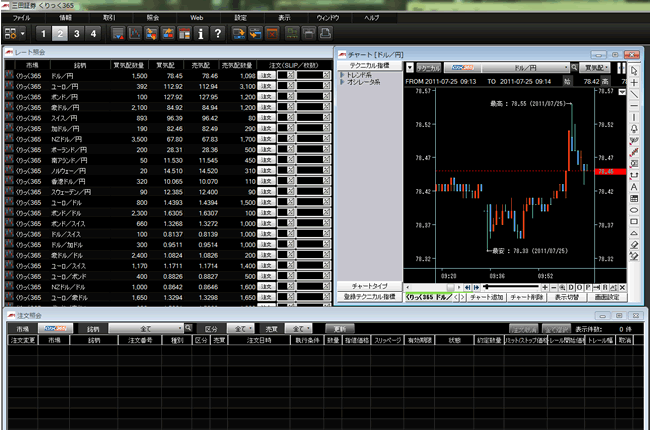
Task: Jump chart to latest data arrow
Action: pyautogui.click(x=476, y=287)
